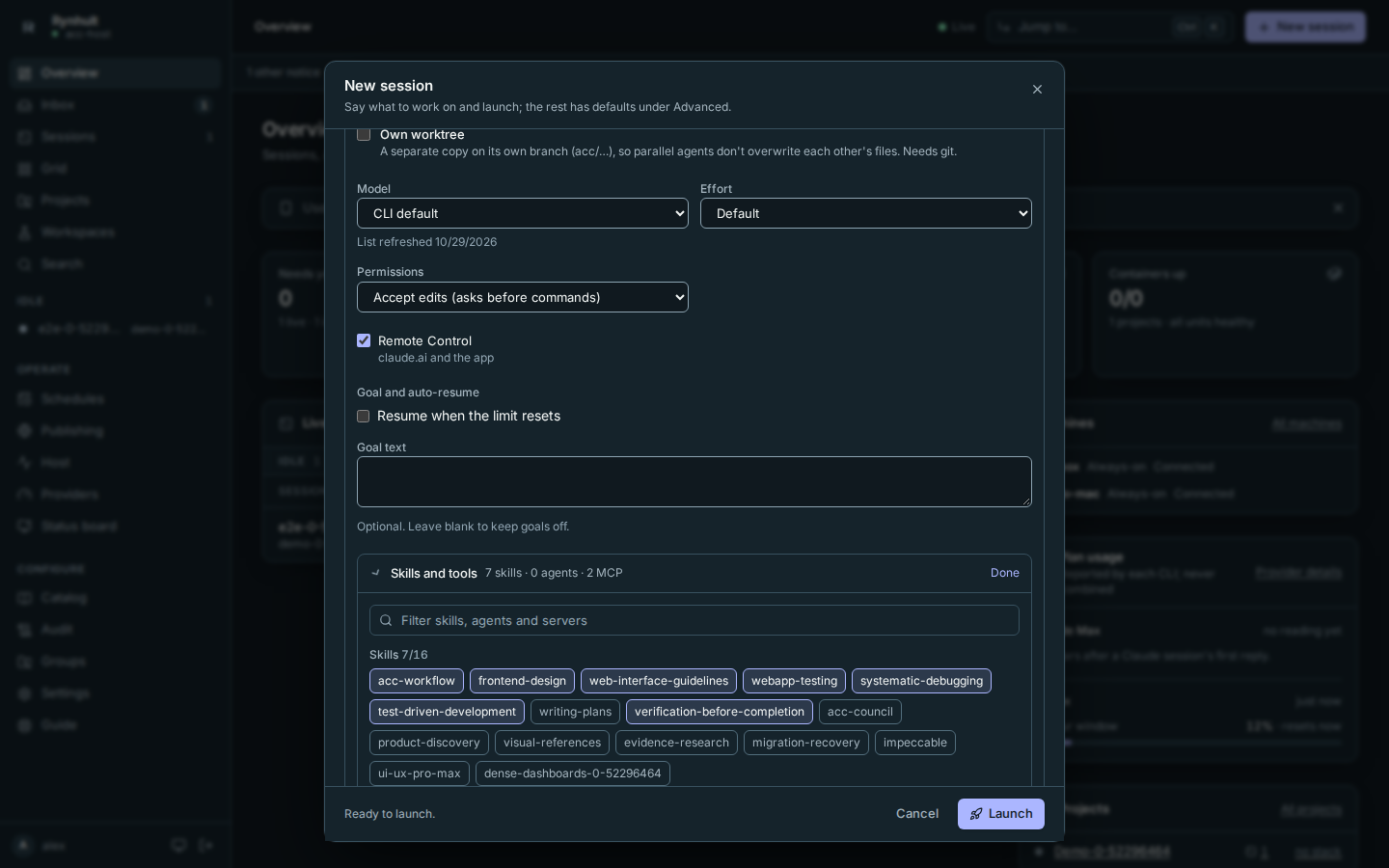This screenshot has width=1389, height=868.
Task: Enable the writing-plans skill chip
Action: (x=575, y=712)
